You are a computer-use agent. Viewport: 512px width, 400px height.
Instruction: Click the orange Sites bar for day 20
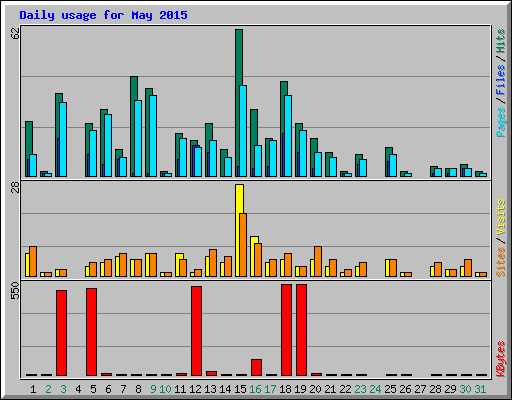(318, 262)
